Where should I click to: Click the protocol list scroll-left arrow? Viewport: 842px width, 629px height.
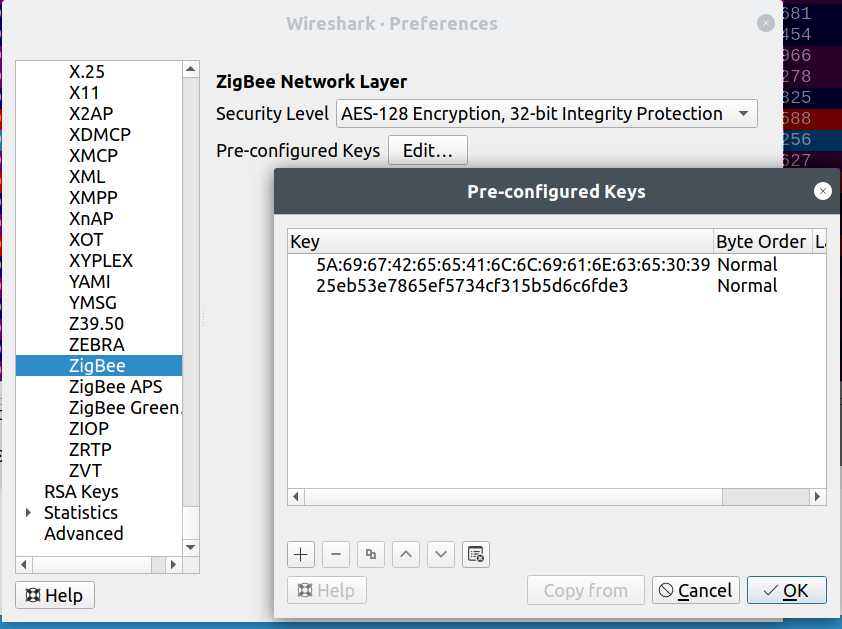[24, 565]
